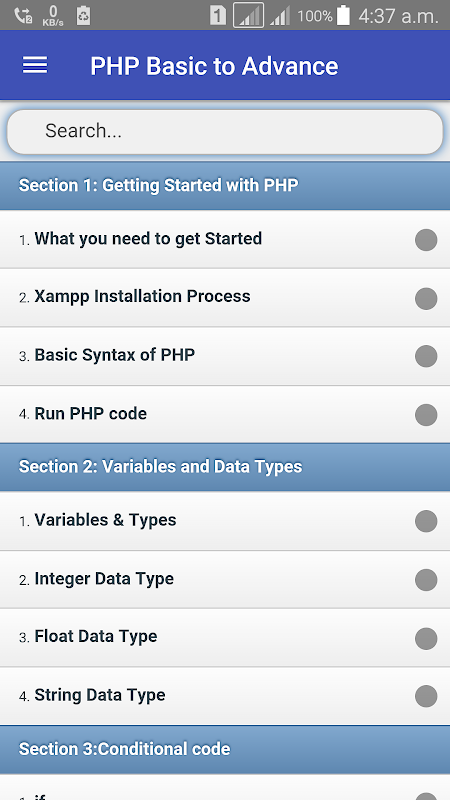Collapse Section 1: Getting Started with PHP header
450x800 pixels.
[x=225, y=186]
